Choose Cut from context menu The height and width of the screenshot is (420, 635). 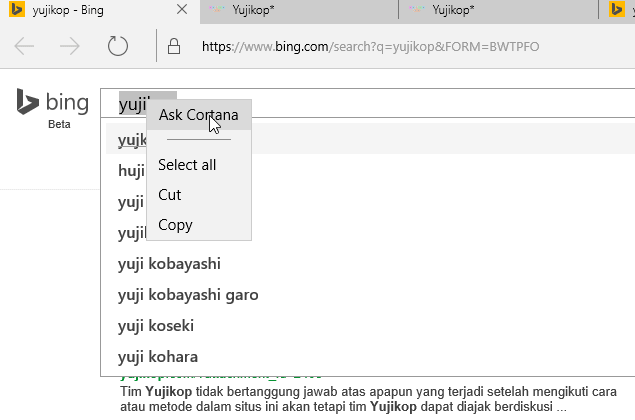[199, 195]
